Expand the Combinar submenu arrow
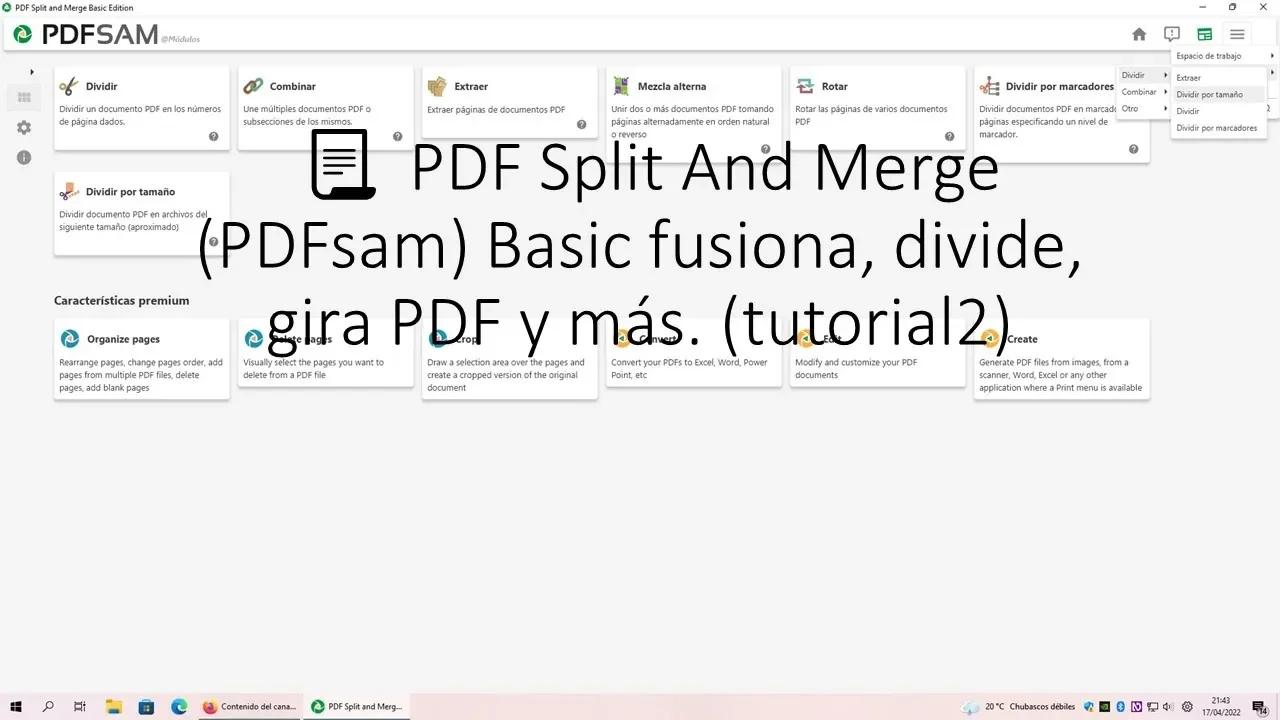This screenshot has height=720, width=1280. coord(1166,91)
